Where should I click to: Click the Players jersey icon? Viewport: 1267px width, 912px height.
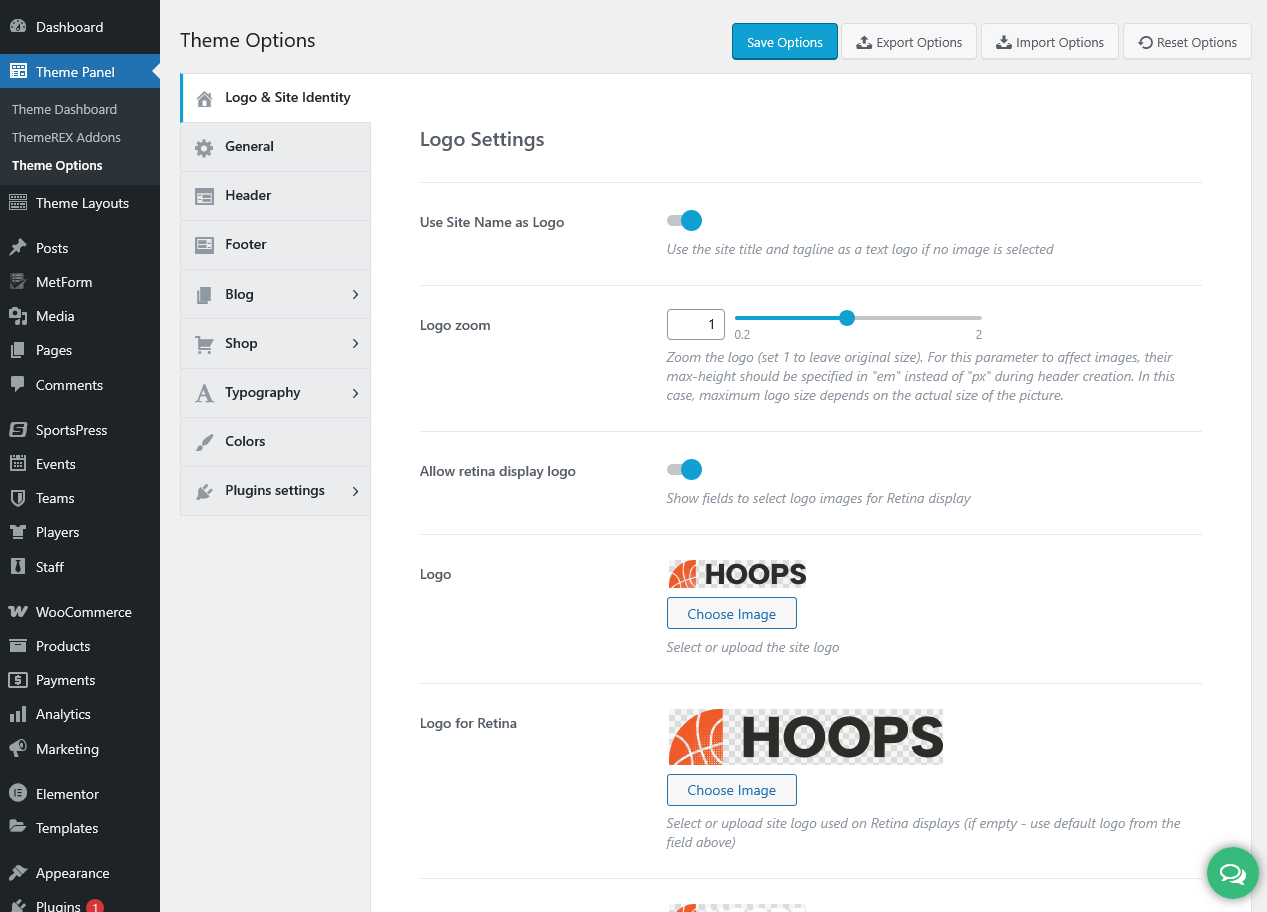point(17,532)
